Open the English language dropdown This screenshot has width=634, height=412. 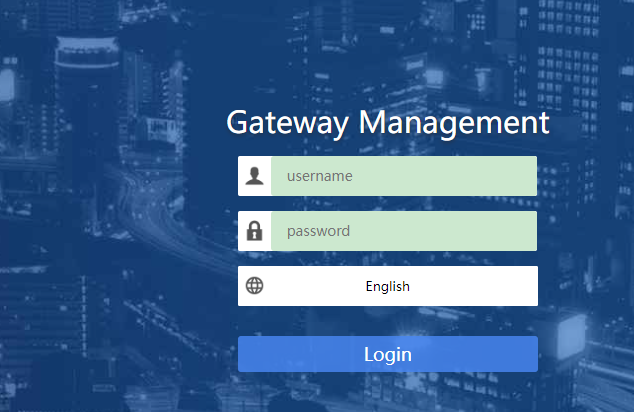coord(388,286)
